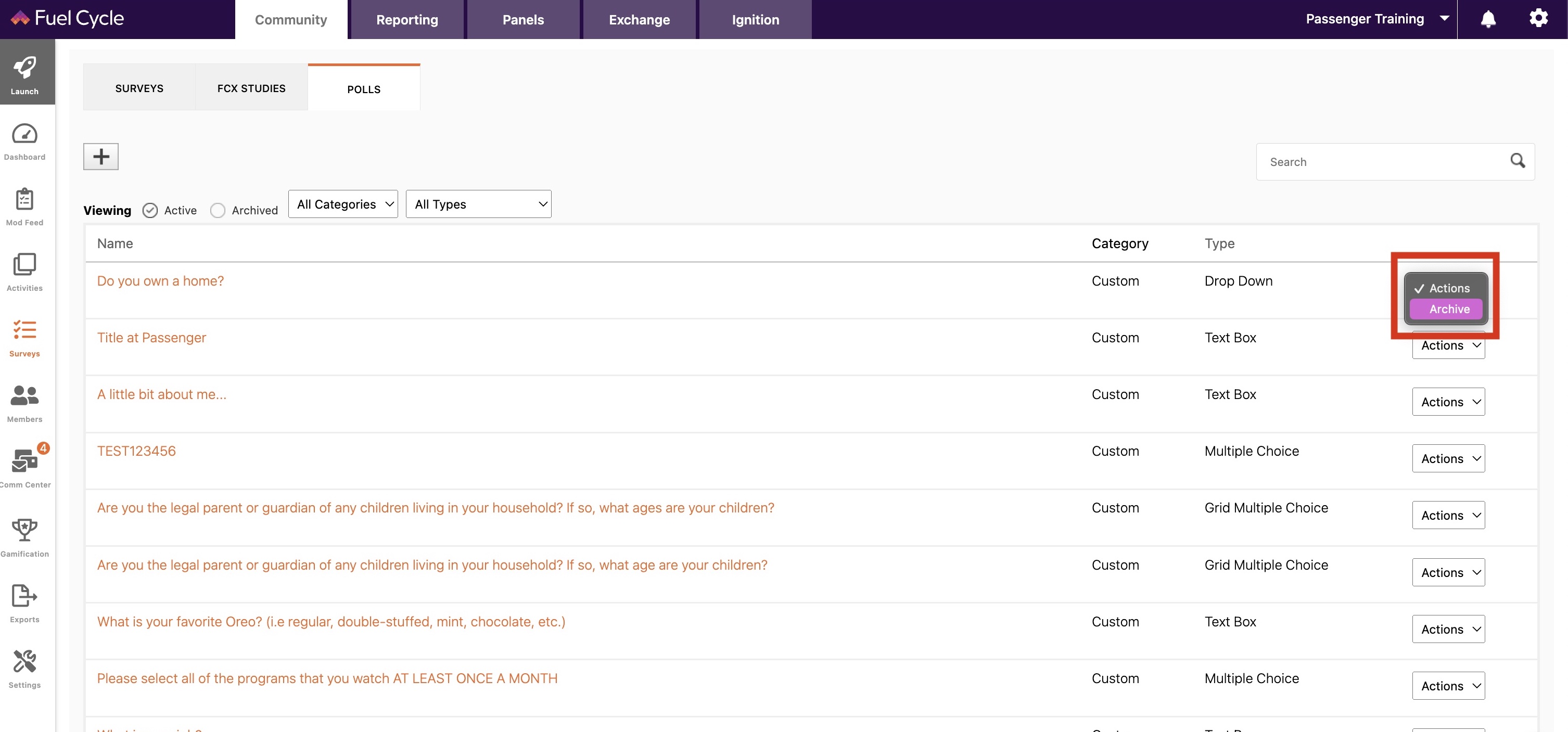
Task: Open poll 'A little bit about me...'
Action: point(162,394)
